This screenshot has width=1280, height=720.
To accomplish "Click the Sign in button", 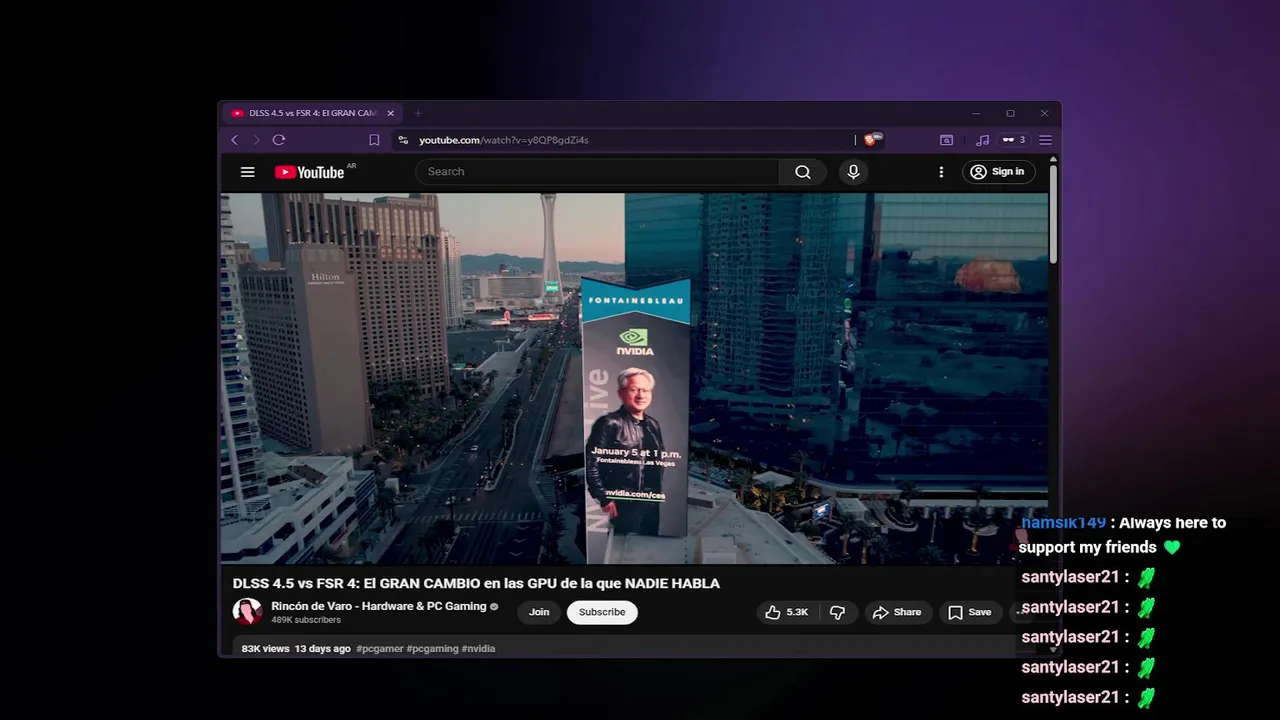I will point(997,172).
